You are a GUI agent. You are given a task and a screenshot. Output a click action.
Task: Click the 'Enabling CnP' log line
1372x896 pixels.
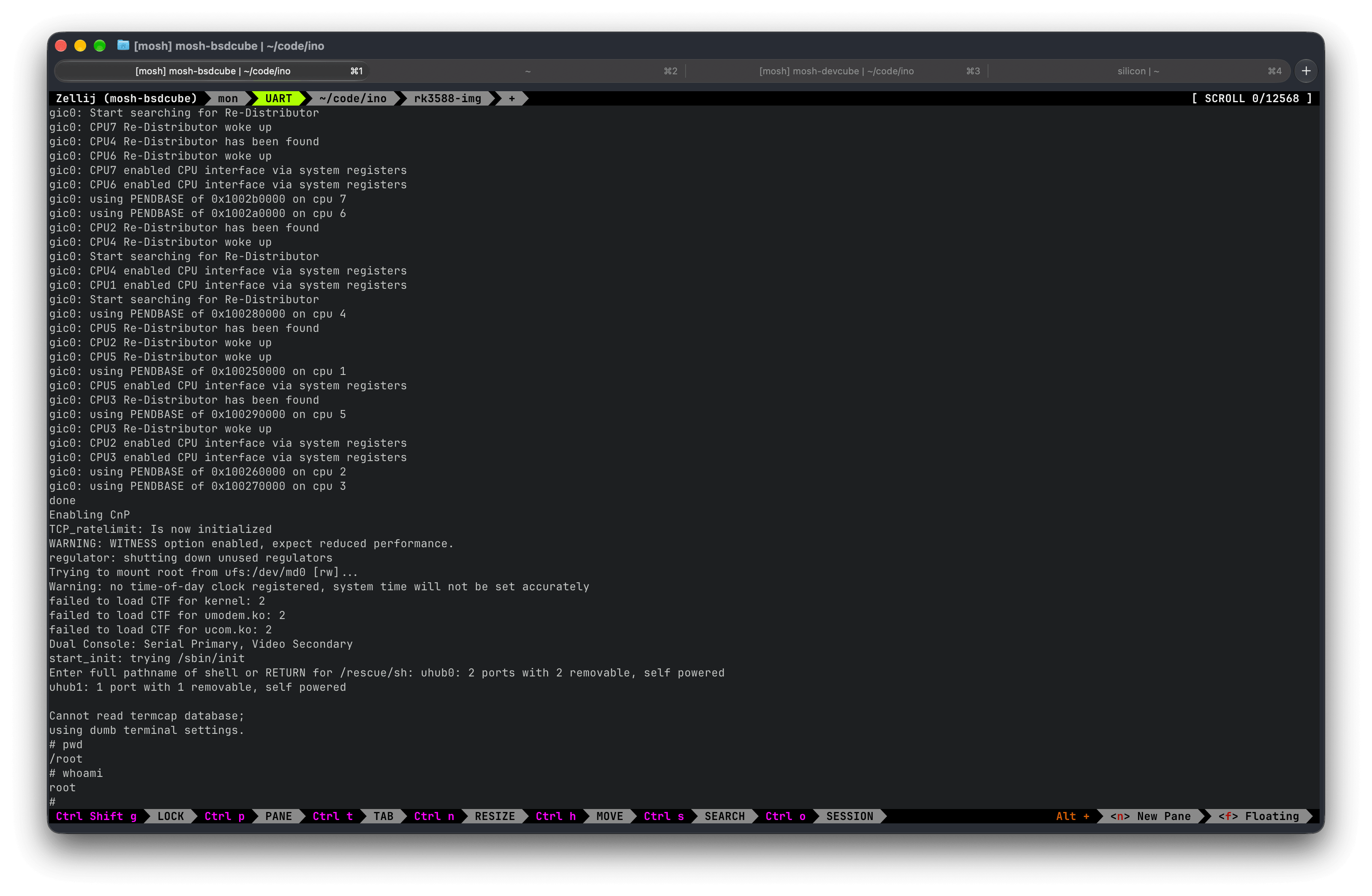[x=90, y=515]
